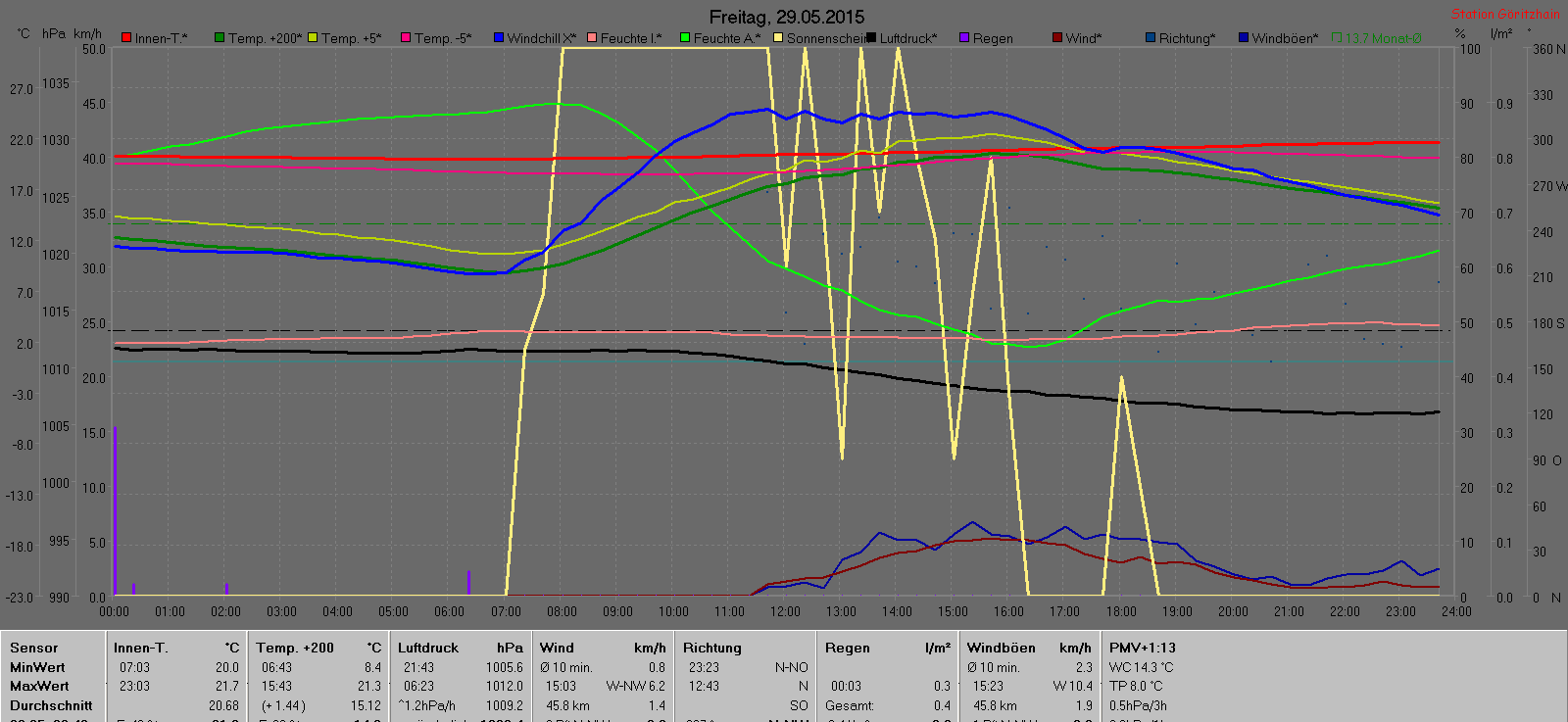Image resolution: width=1568 pixels, height=722 pixels.
Task: Click the Innen-T. average value 20.68
Action: point(223,705)
